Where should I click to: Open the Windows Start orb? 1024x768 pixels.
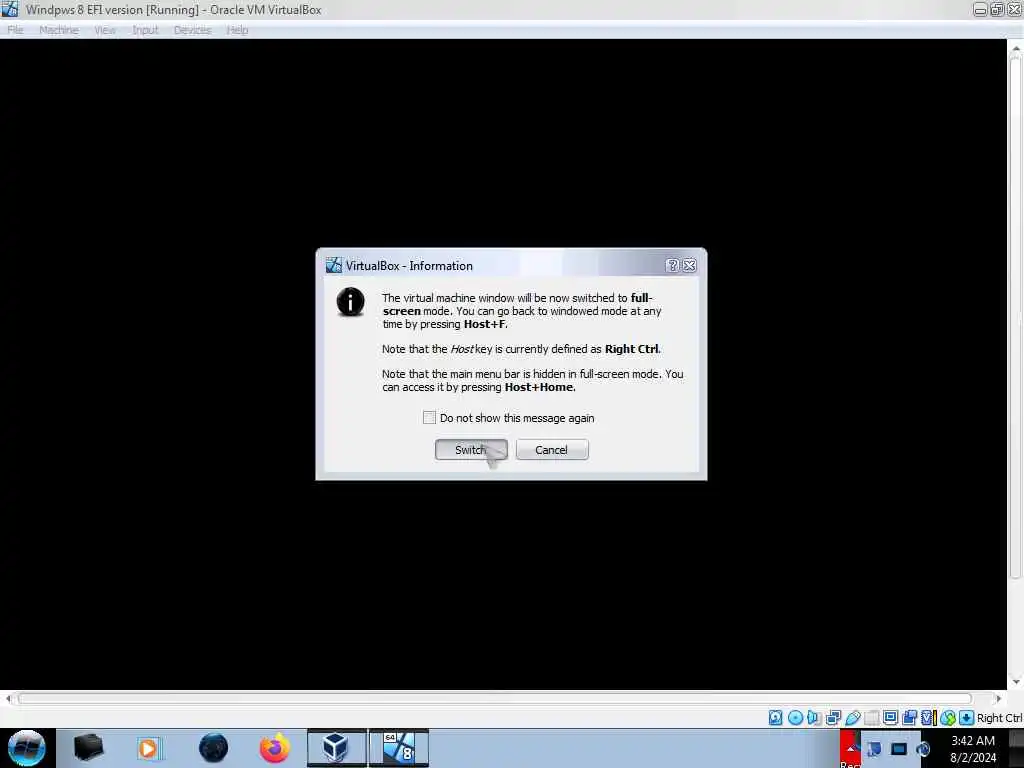tap(27, 748)
